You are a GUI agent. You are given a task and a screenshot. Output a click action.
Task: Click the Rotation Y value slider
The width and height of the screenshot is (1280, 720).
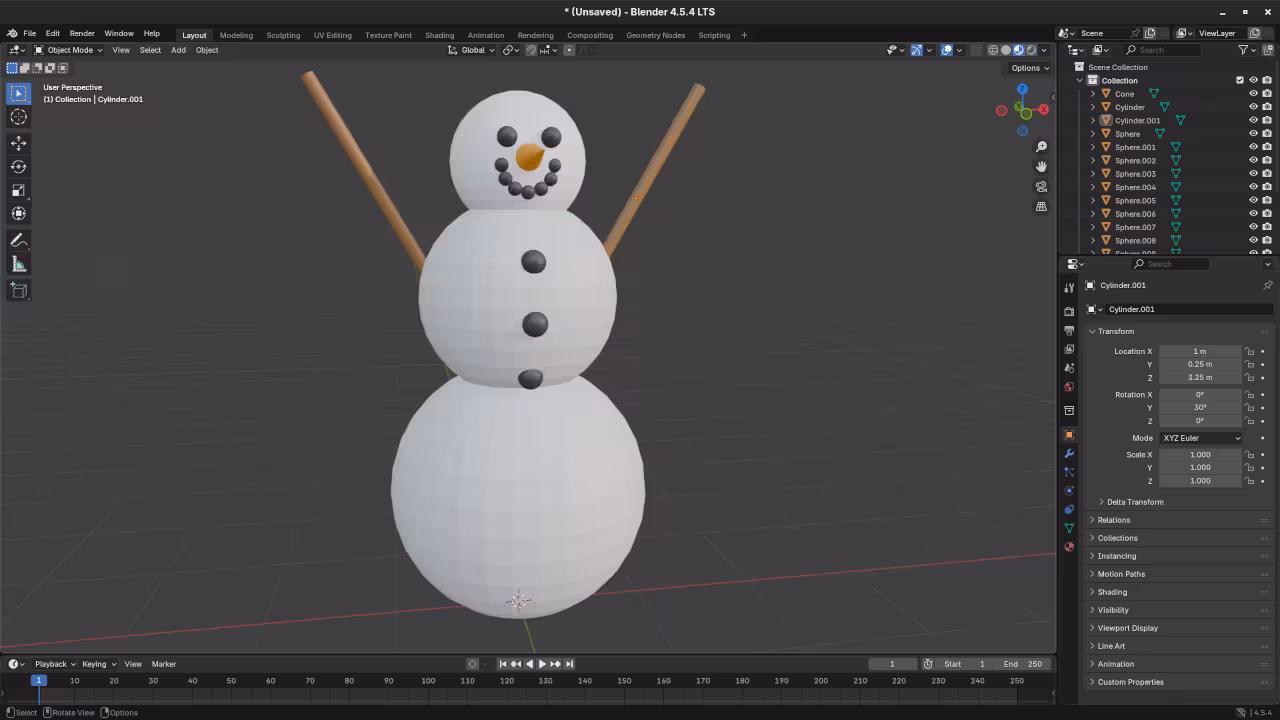coord(1199,407)
